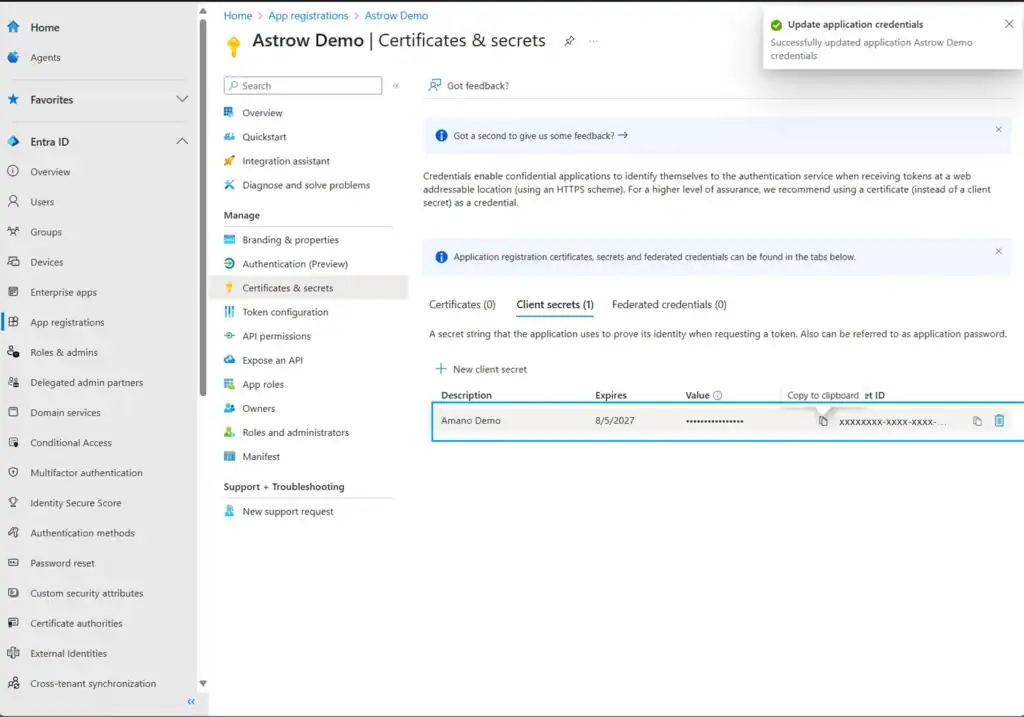The width and height of the screenshot is (1024, 717).
Task: Open Branding & properties
Action: click(x=290, y=240)
